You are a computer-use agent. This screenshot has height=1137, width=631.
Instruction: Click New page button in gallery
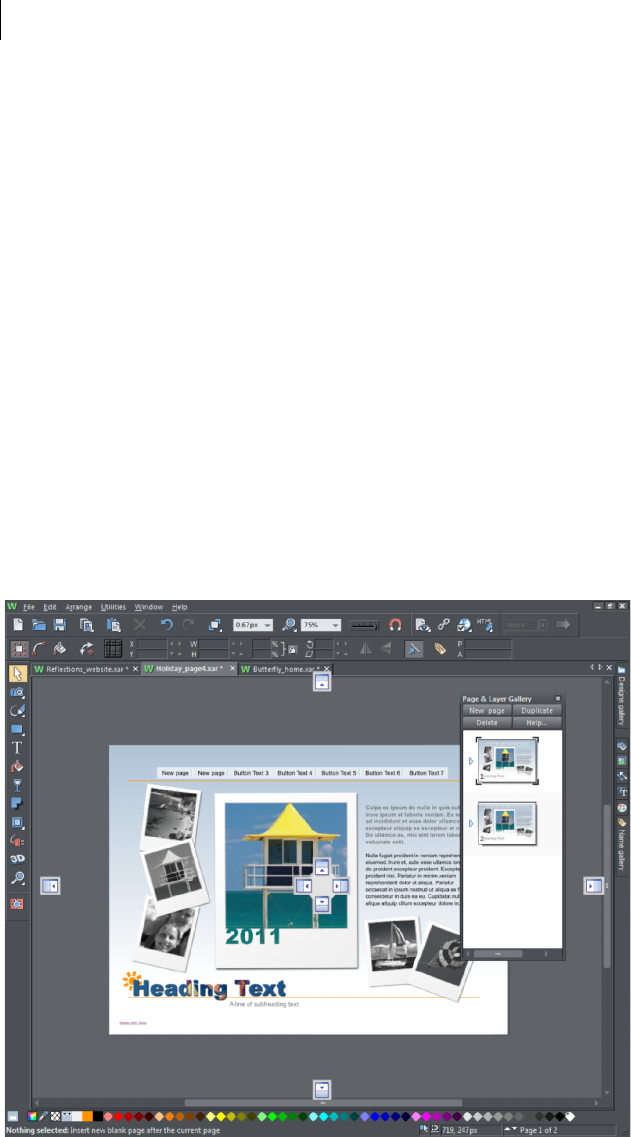(x=487, y=711)
